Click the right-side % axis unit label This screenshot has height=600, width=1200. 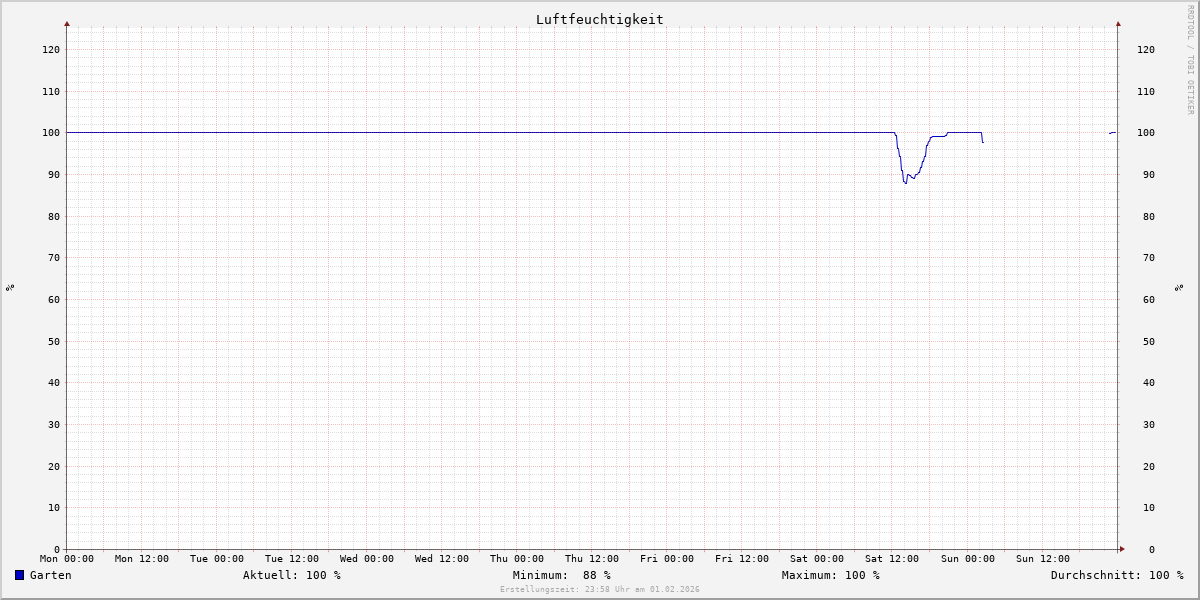1178,288
